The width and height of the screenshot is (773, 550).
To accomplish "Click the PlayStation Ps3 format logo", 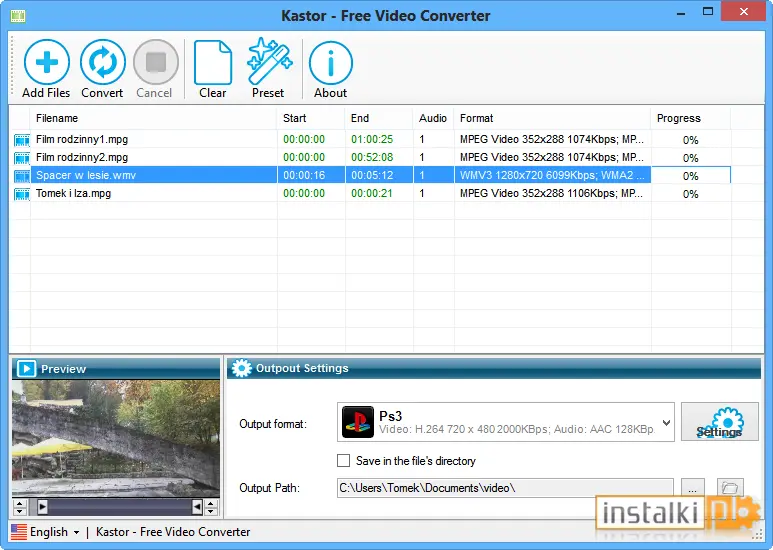I will click(358, 422).
